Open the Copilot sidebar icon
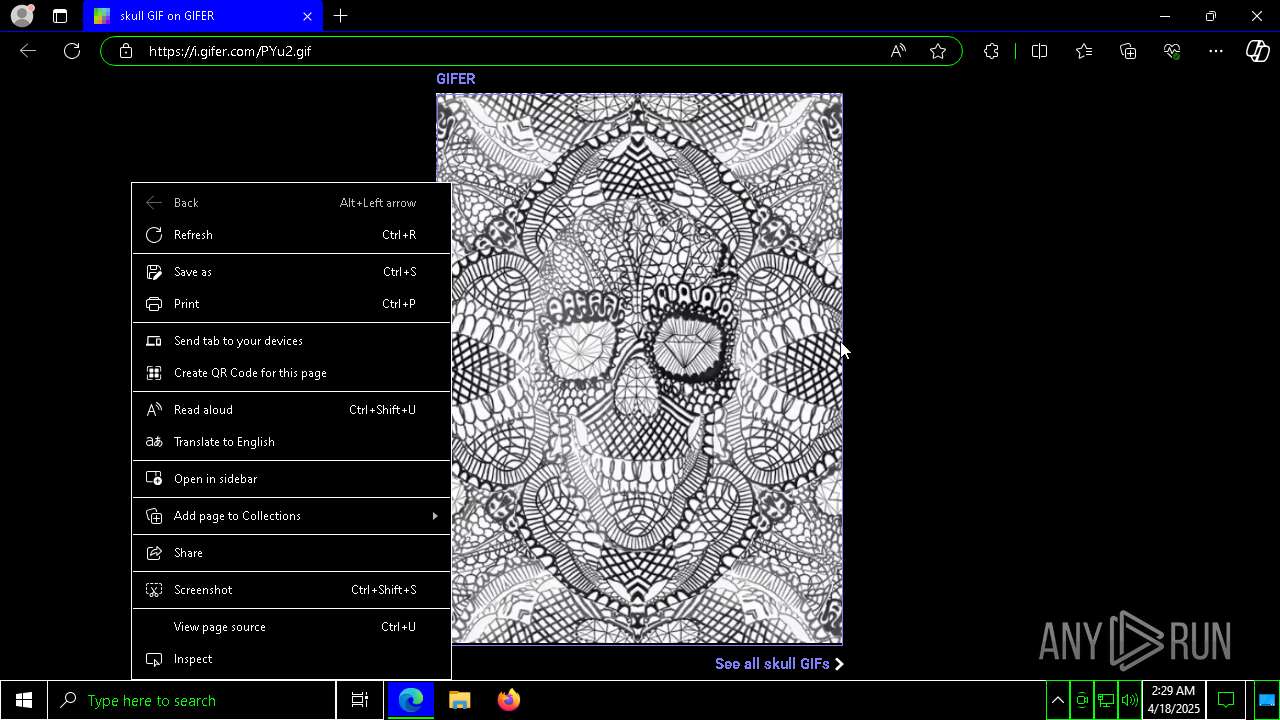1280x720 pixels. click(x=1258, y=51)
